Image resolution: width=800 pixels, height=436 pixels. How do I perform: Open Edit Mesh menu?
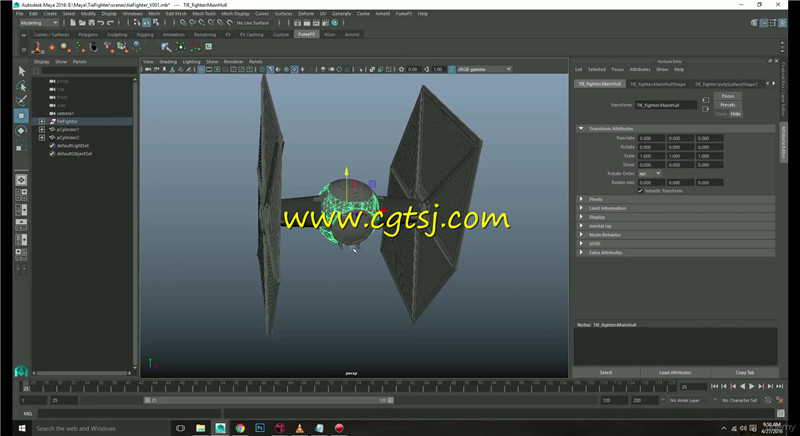176,14
